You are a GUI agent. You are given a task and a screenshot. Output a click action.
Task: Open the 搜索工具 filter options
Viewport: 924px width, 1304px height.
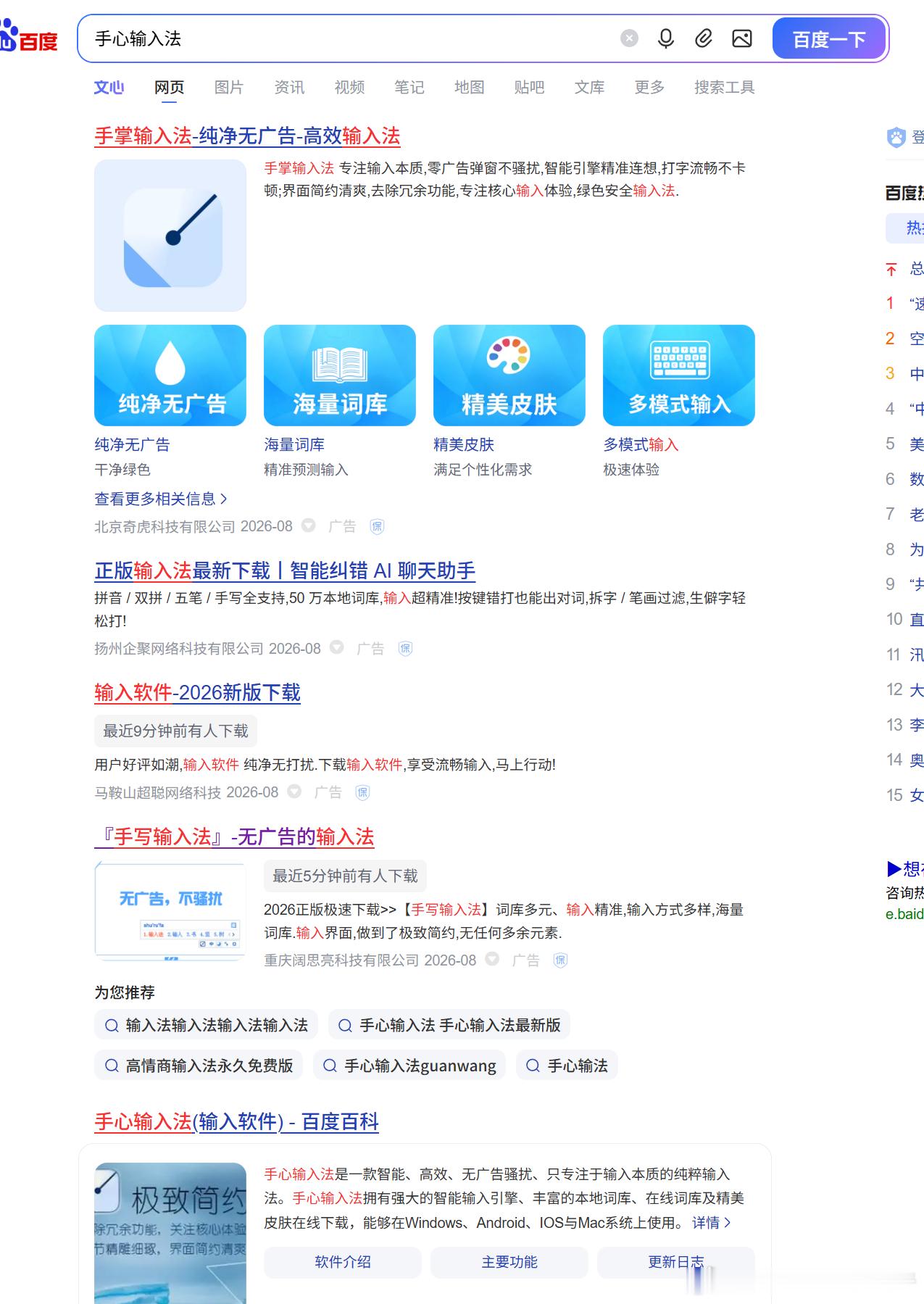click(724, 87)
